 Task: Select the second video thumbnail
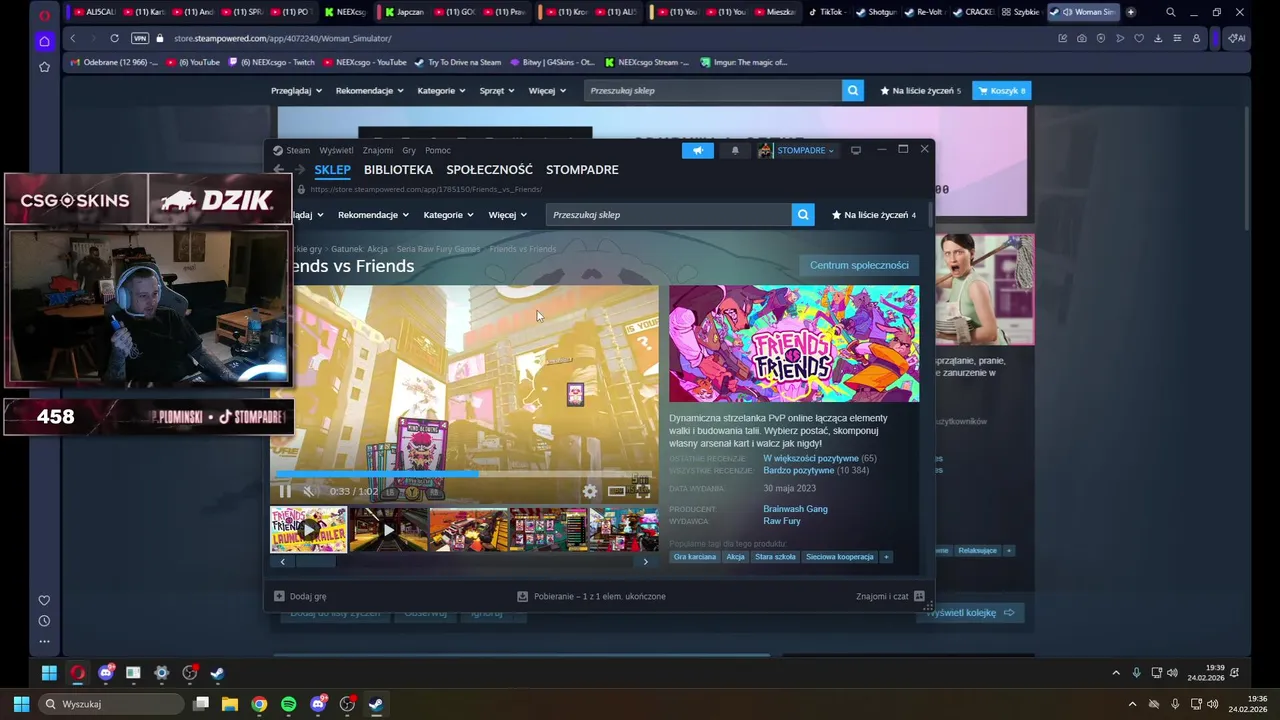pyautogui.click(x=389, y=530)
